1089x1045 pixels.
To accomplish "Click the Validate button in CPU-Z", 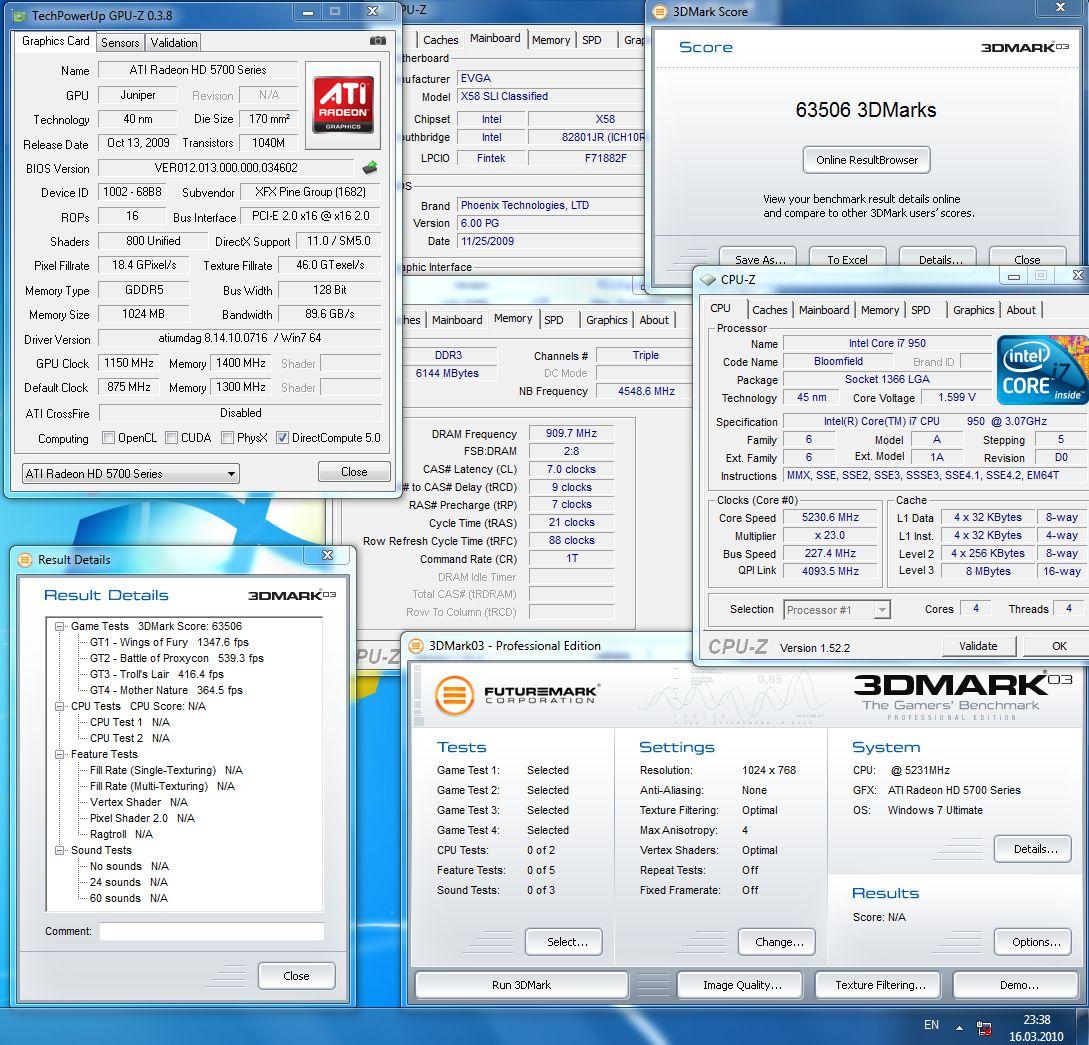I will click(978, 646).
